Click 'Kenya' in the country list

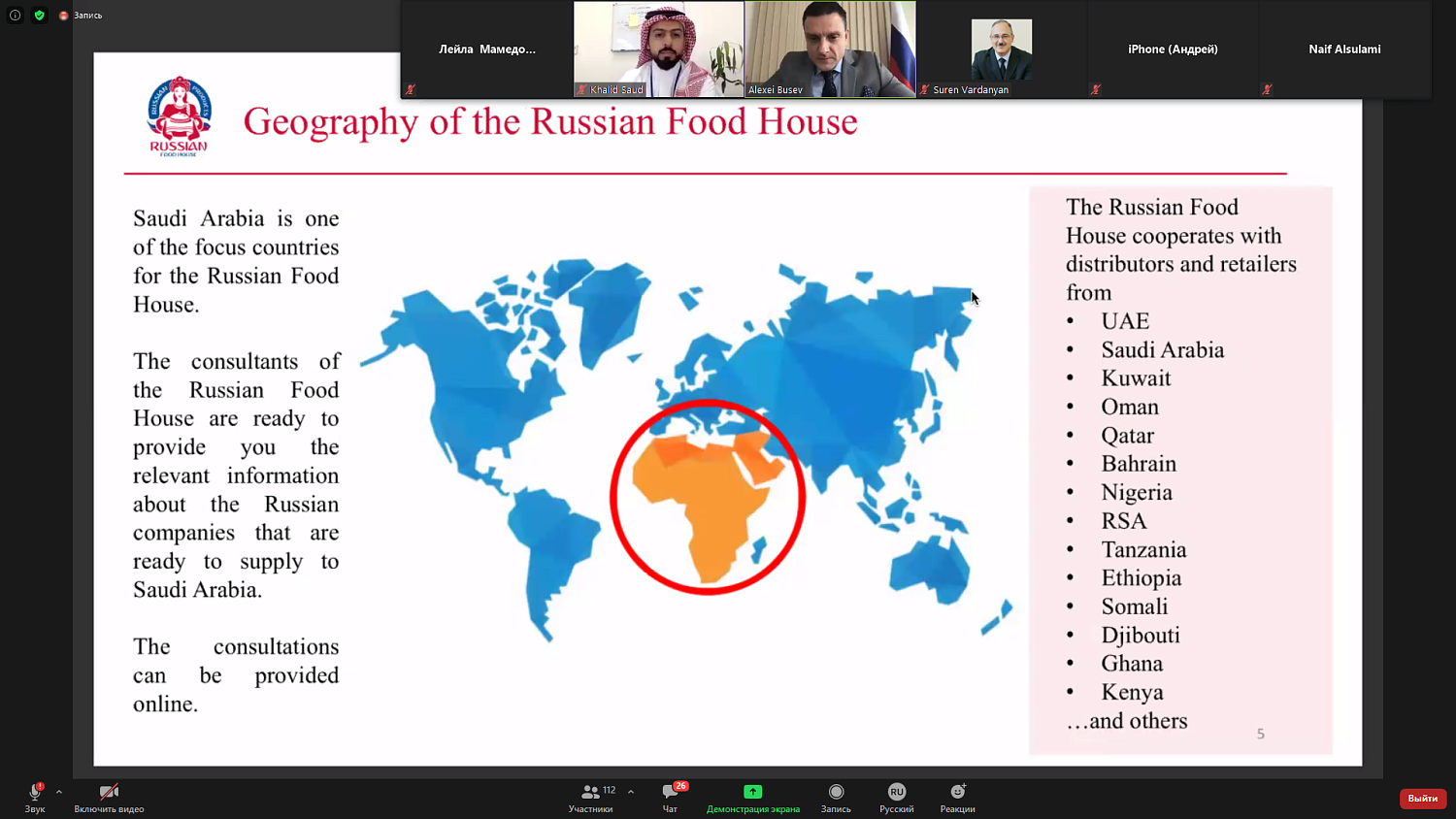[1132, 693]
